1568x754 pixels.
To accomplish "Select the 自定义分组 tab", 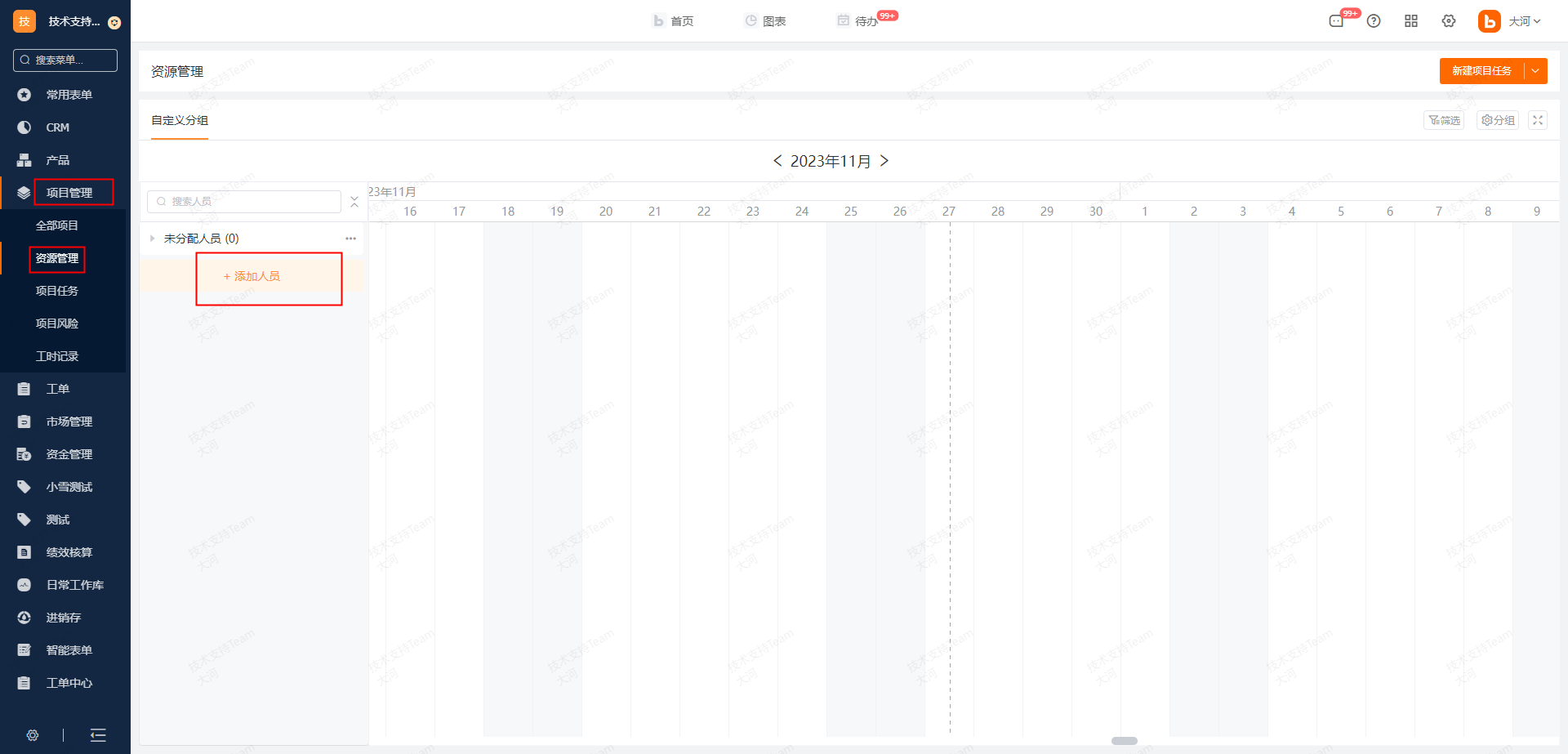I will coord(180,120).
